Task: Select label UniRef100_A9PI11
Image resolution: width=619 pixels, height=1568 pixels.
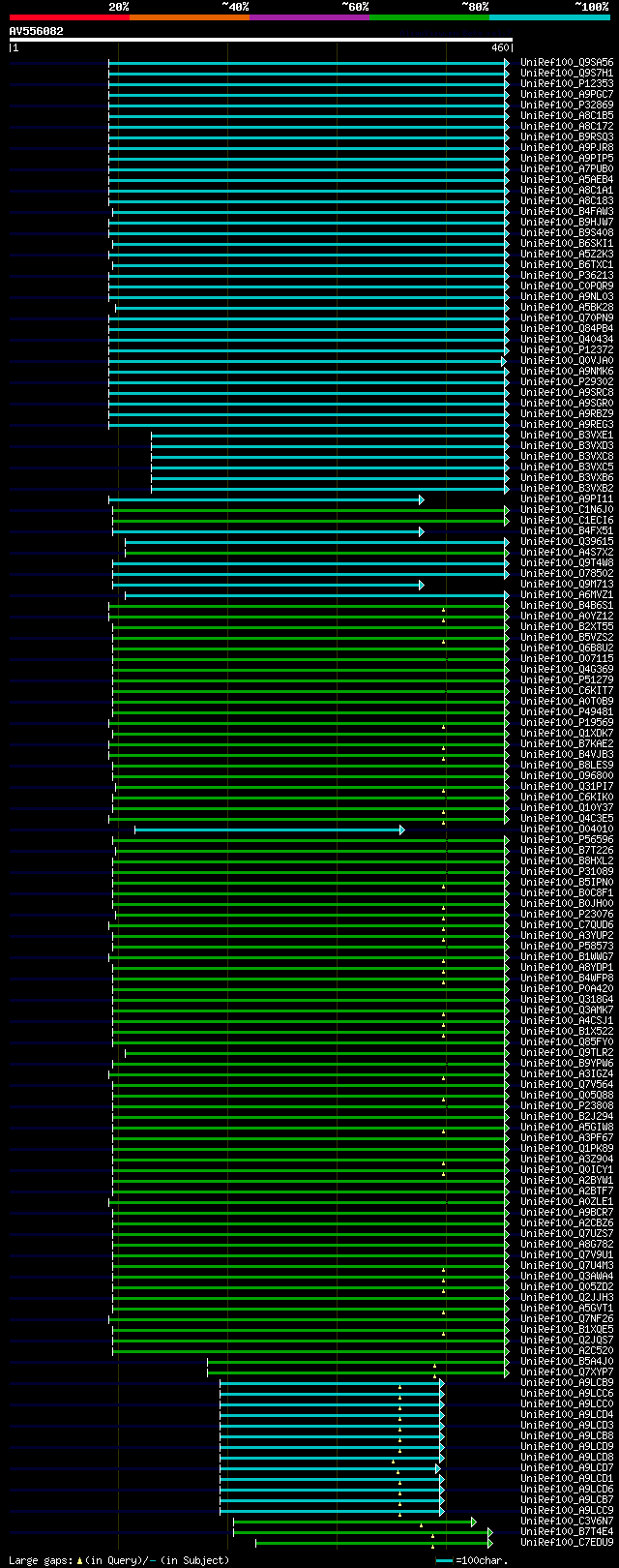Action: pyautogui.click(x=567, y=498)
